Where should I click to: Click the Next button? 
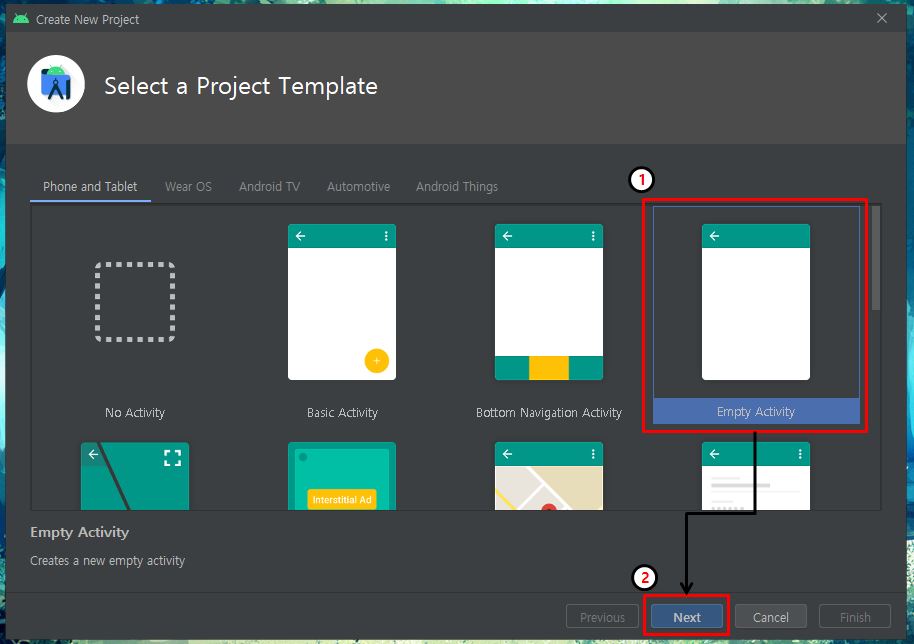coord(687,617)
